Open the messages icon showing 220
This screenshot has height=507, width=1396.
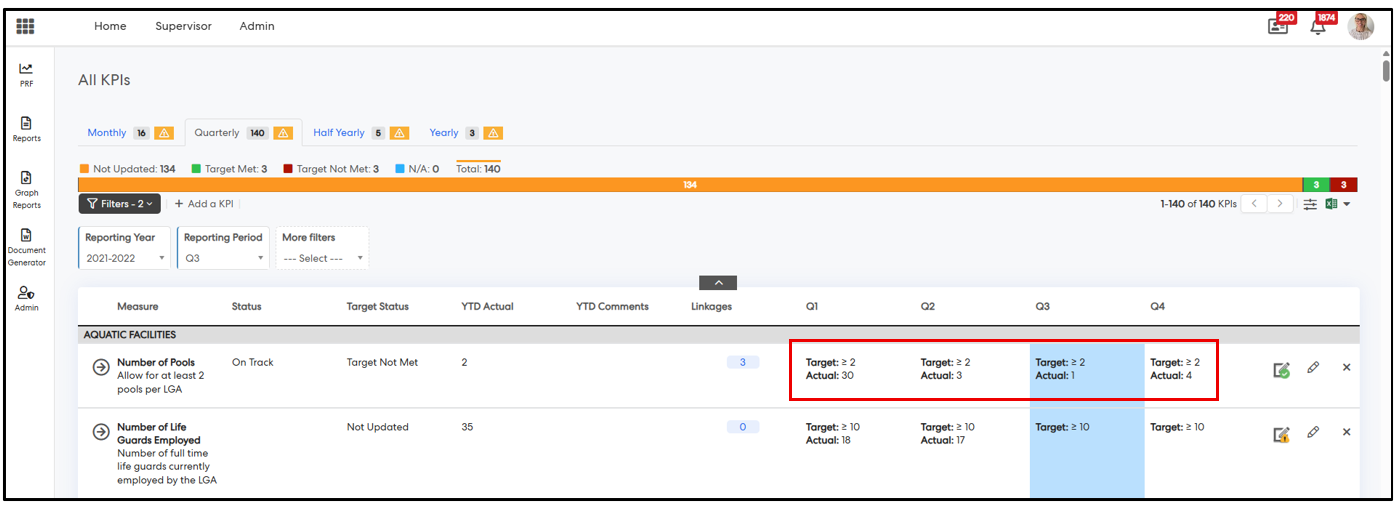coord(1279,27)
